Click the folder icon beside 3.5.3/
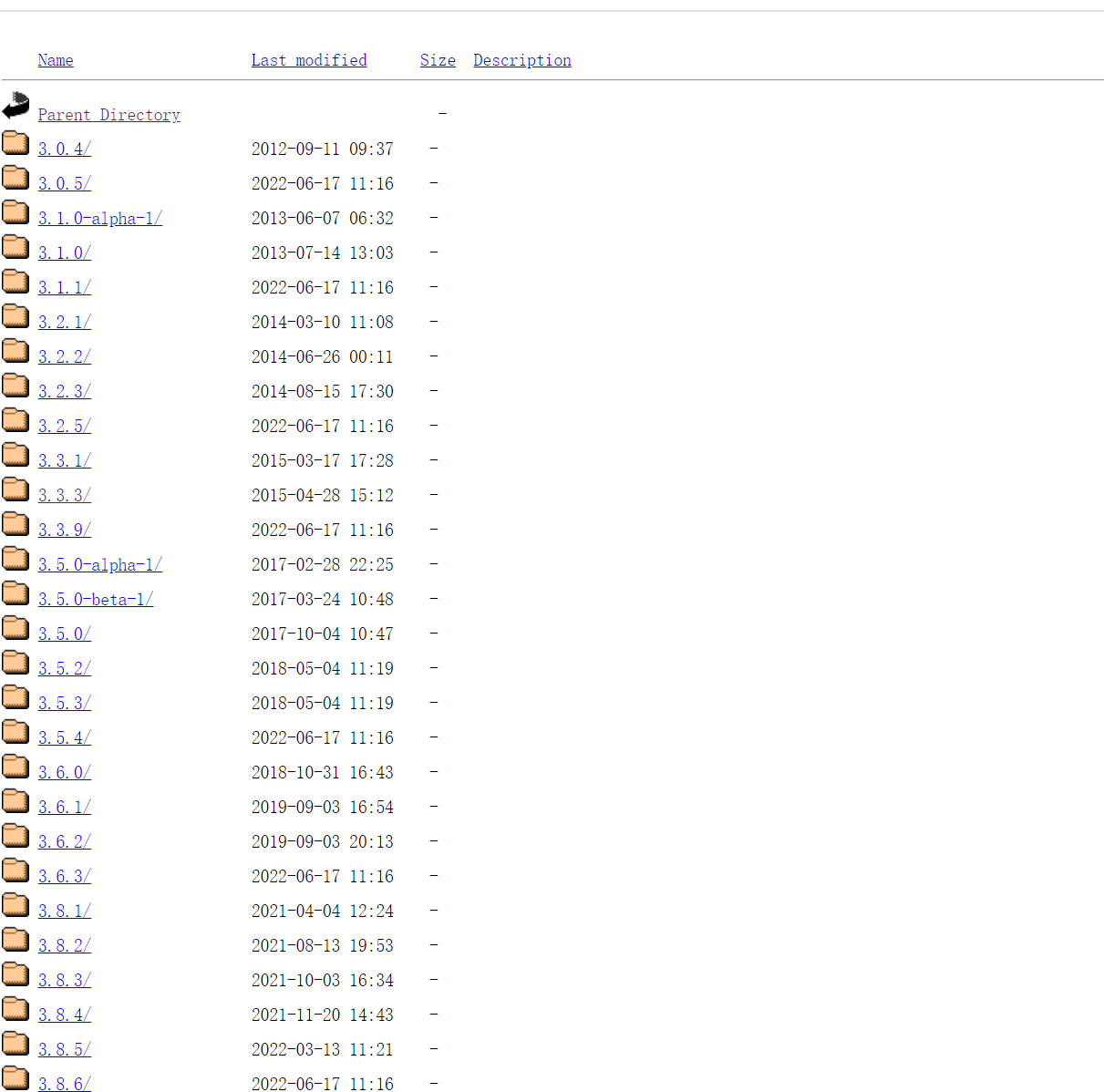 coord(15,695)
